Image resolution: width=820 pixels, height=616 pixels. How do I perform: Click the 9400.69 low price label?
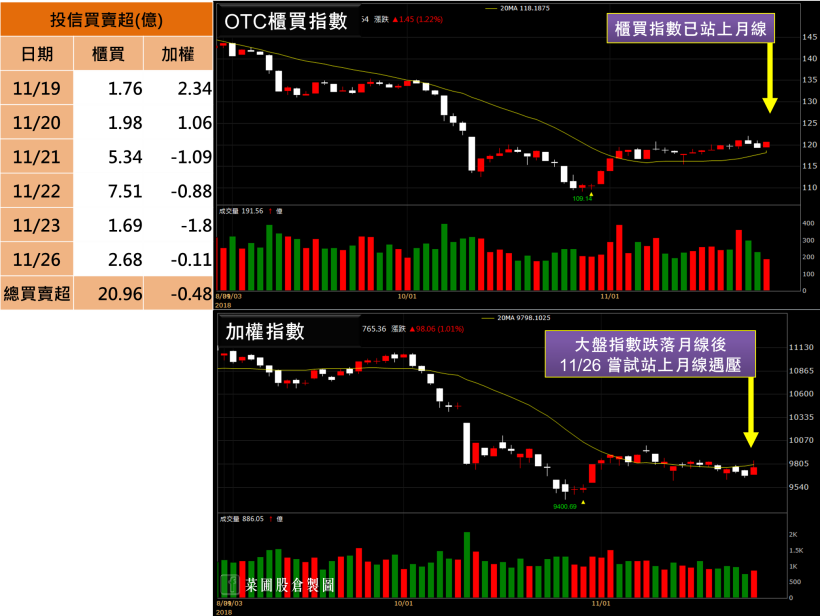(565, 507)
